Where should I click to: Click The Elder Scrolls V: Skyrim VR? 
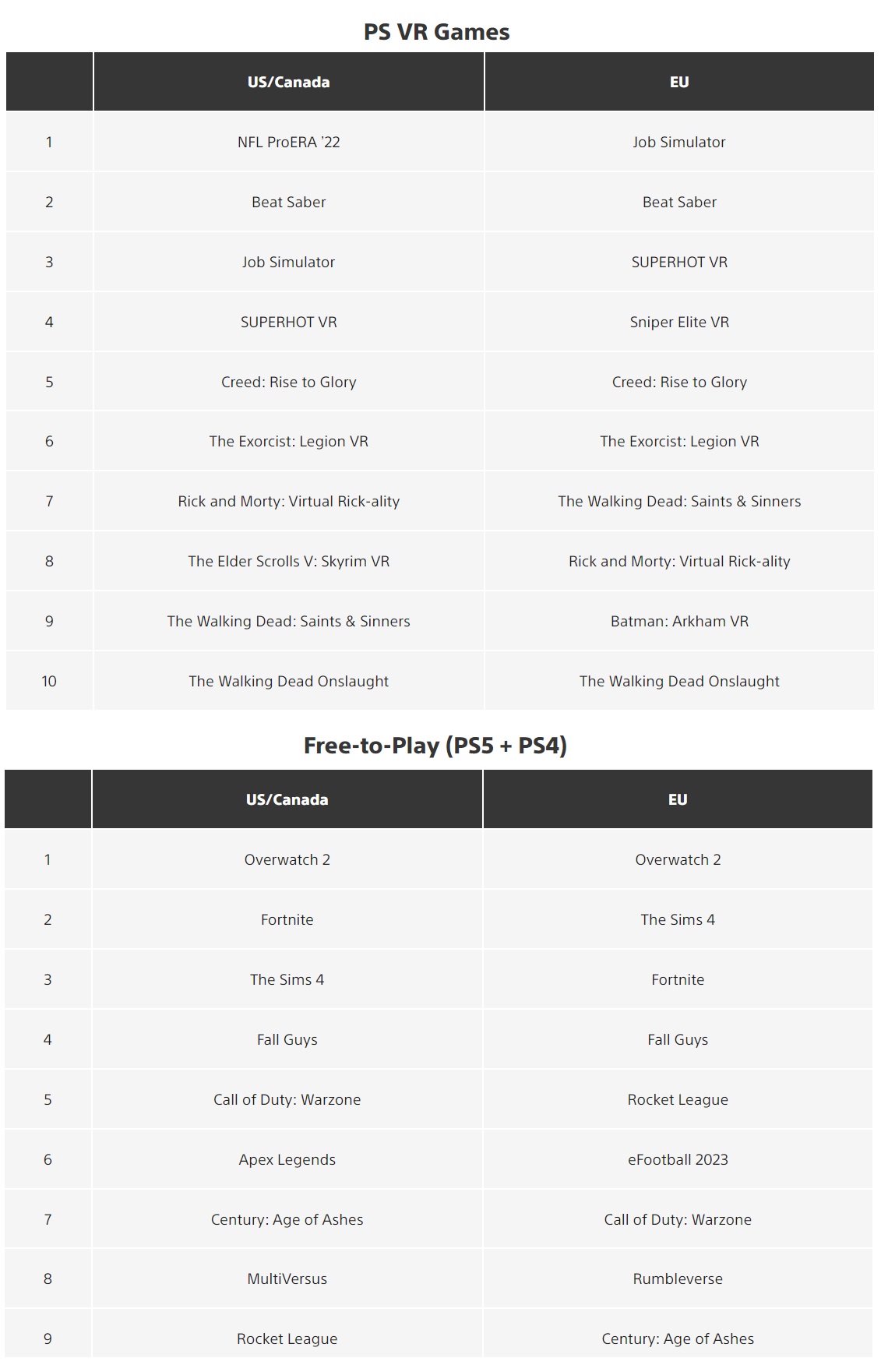pyautogui.click(x=288, y=561)
